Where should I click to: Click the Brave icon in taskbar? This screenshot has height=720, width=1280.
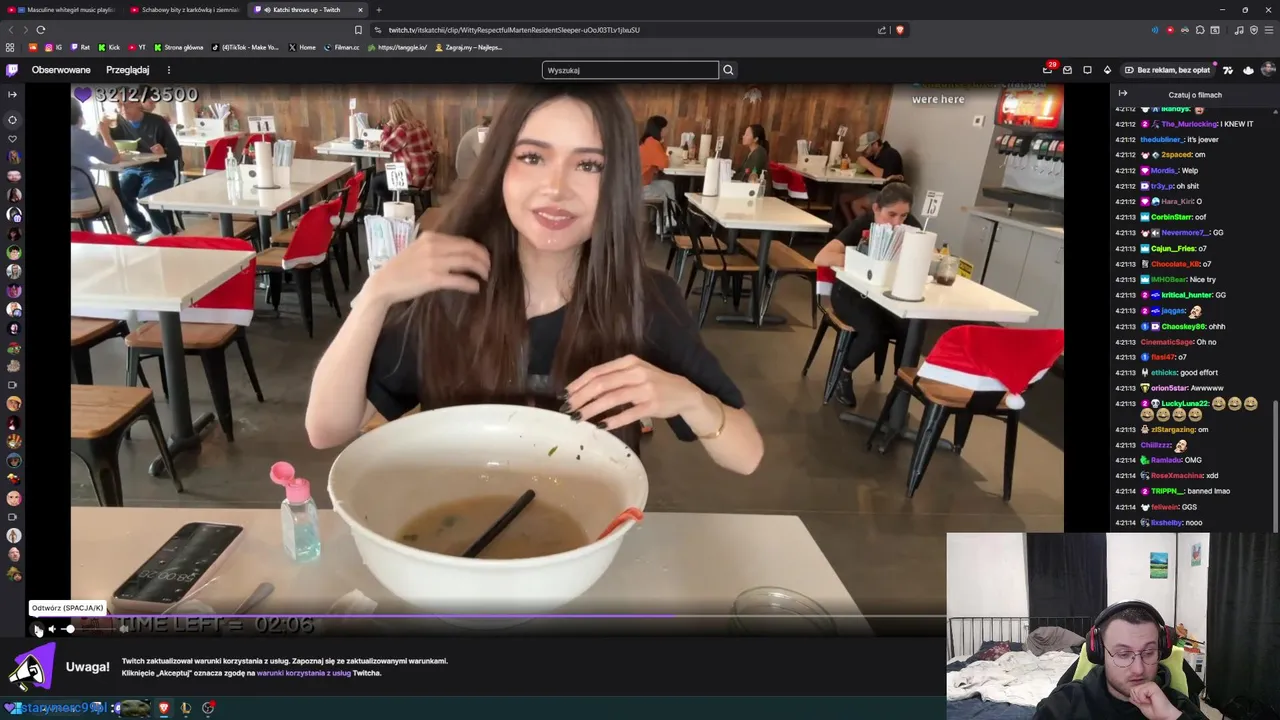pyautogui.click(x=164, y=708)
